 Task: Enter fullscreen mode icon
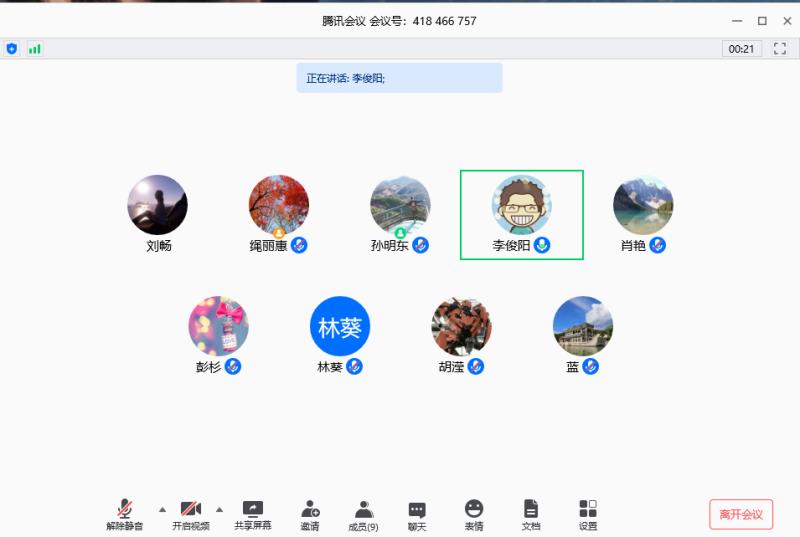pyautogui.click(x=780, y=49)
